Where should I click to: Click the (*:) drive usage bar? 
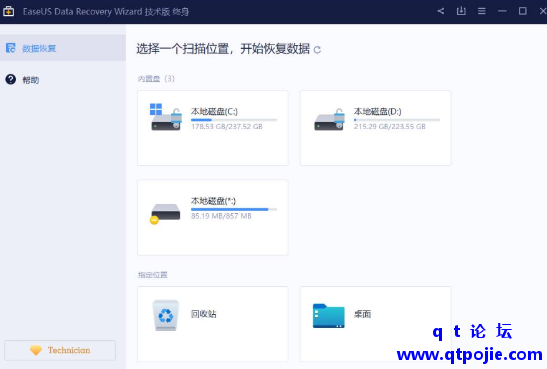(234, 210)
